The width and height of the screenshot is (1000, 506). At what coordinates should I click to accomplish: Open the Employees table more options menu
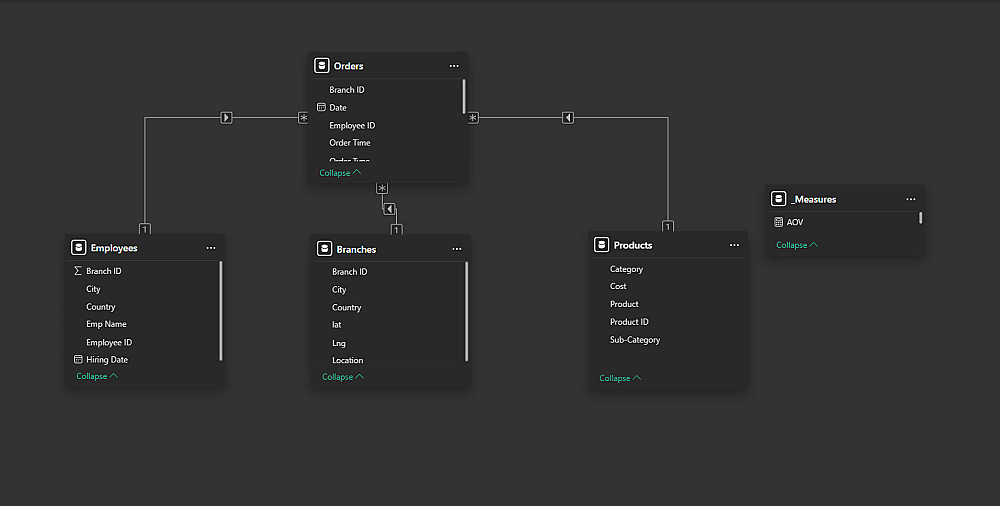pos(211,248)
